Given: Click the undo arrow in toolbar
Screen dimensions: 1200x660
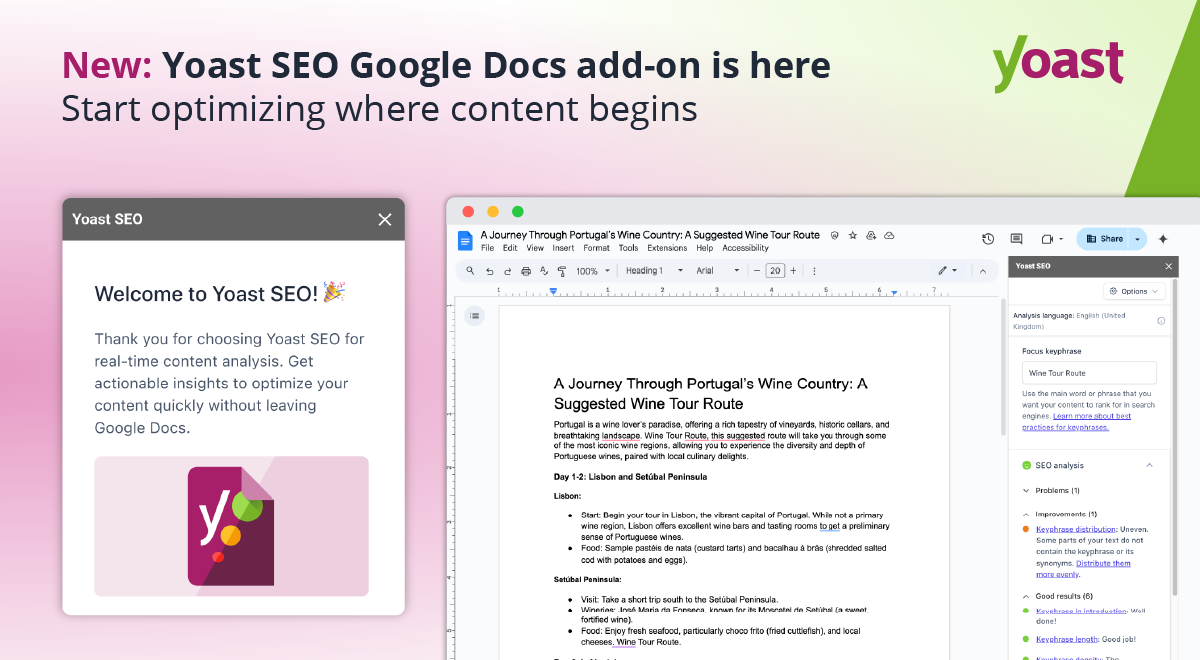Looking at the screenshot, I should (x=489, y=271).
